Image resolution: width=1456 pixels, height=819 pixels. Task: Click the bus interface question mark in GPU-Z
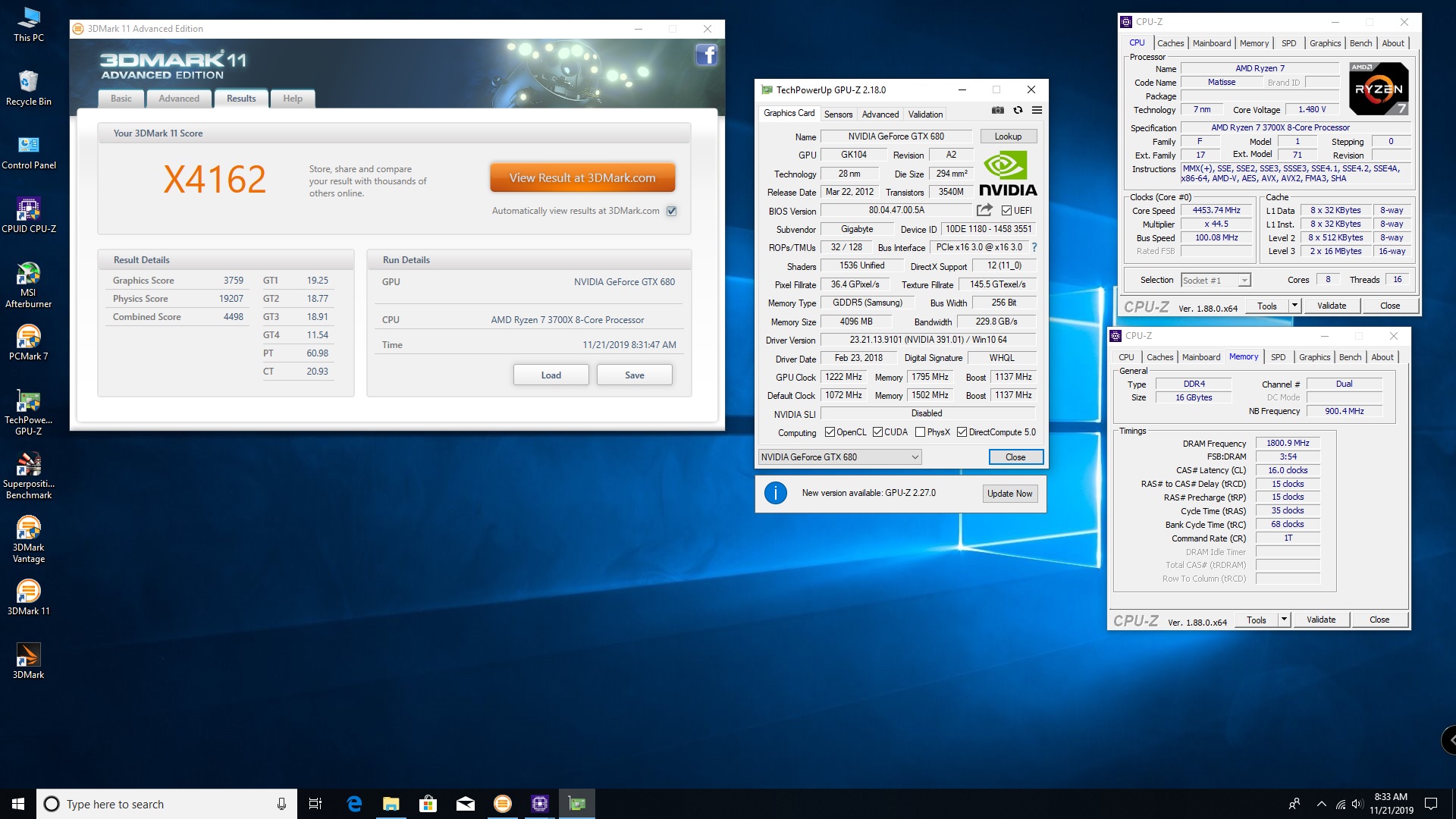tap(1034, 247)
